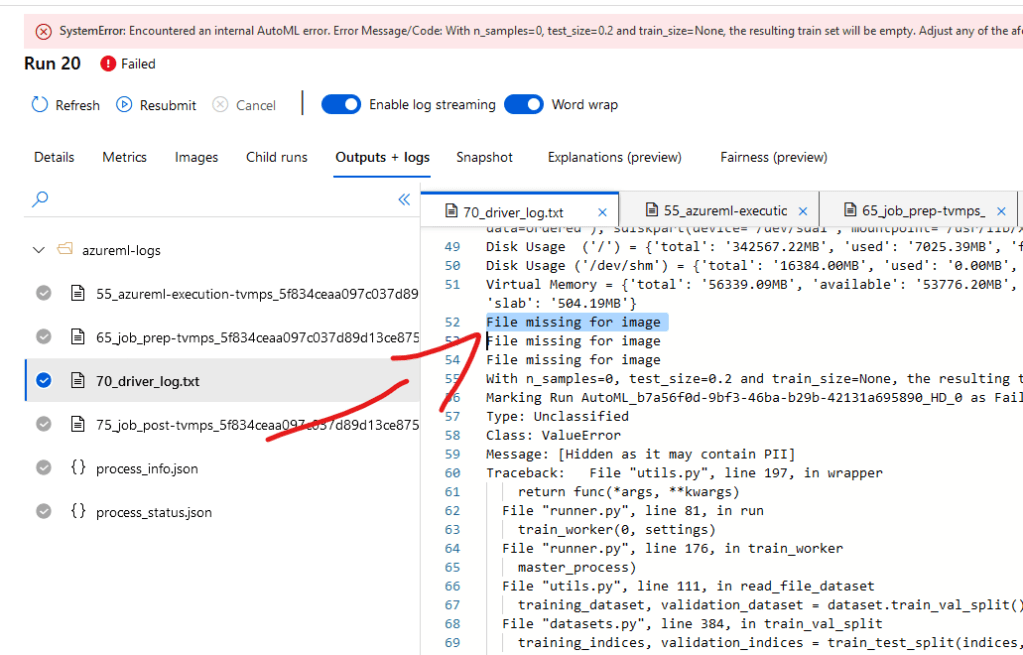
Task: Collapse the file tree sidebar with the double chevron
Action: (x=404, y=199)
